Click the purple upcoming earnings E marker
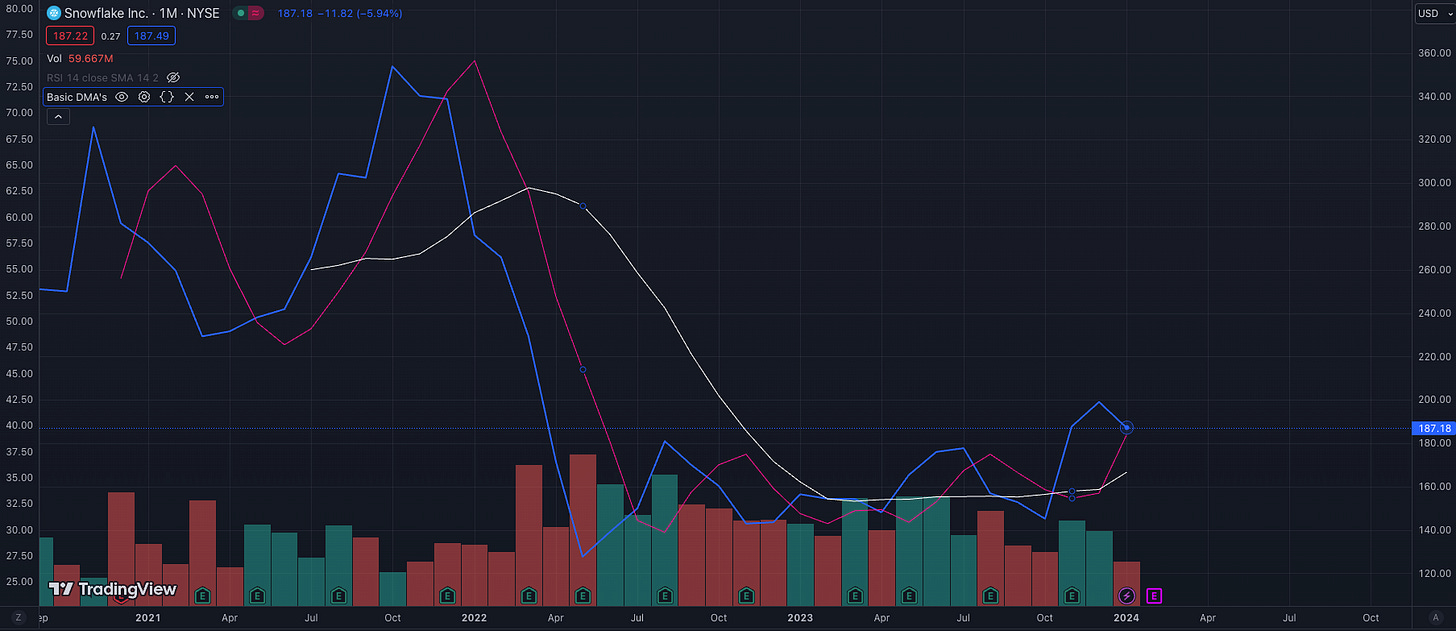This screenshot has width=1456, height=631. (1153, 596)
